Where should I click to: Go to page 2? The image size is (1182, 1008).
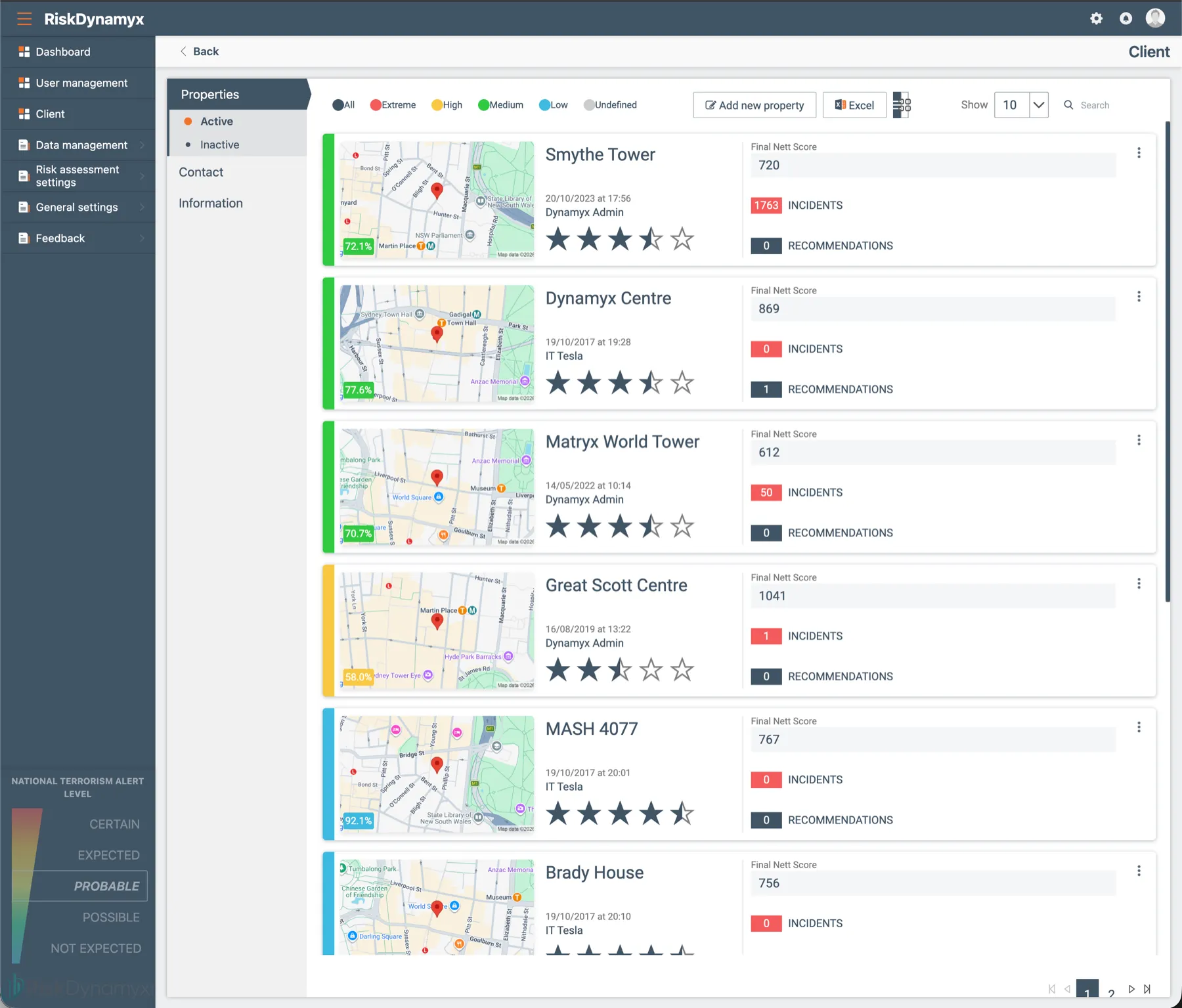[1111, 992]
